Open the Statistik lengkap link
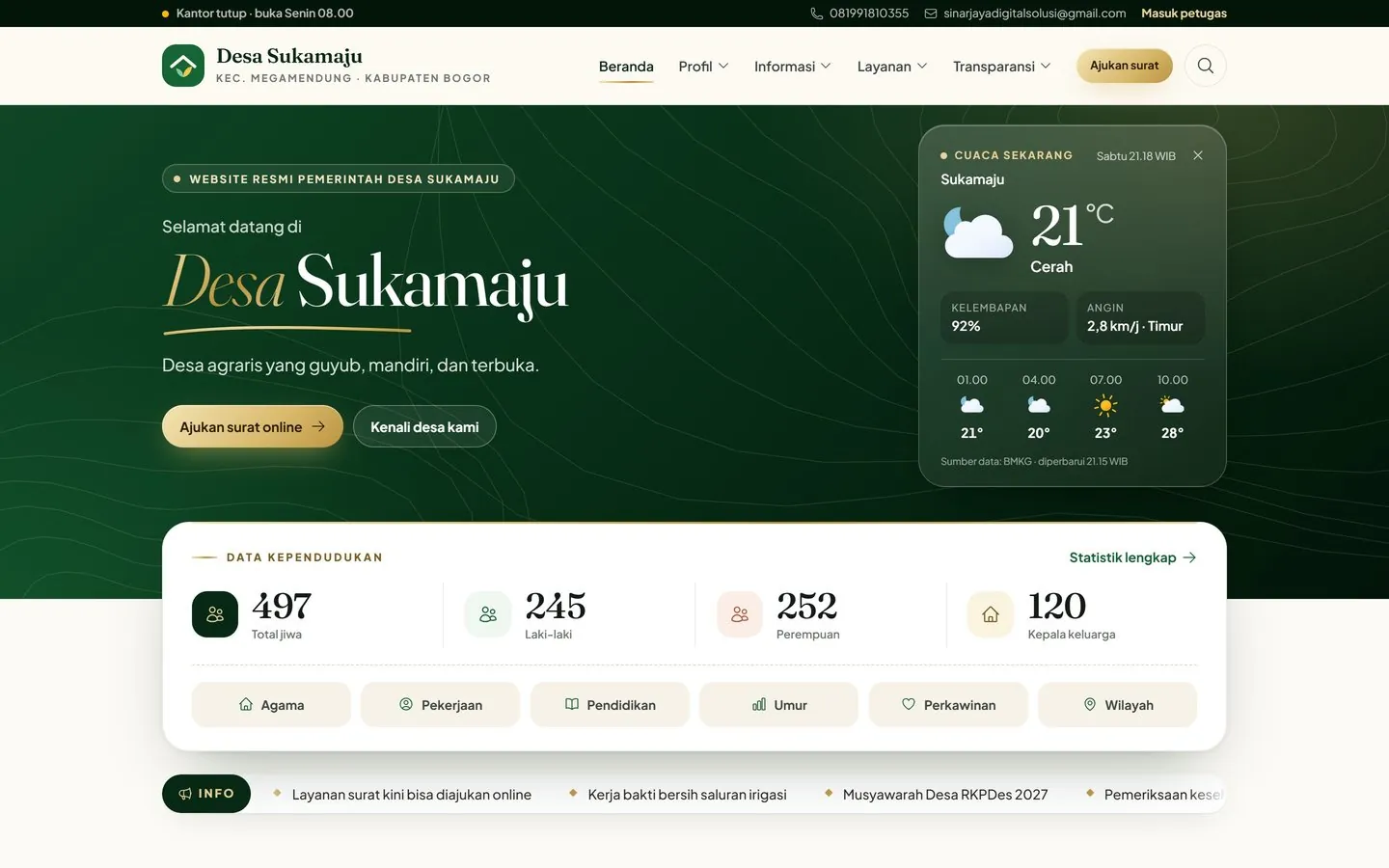The width and height of the screenshot is (1389, 868). [x=1132, y=557]
